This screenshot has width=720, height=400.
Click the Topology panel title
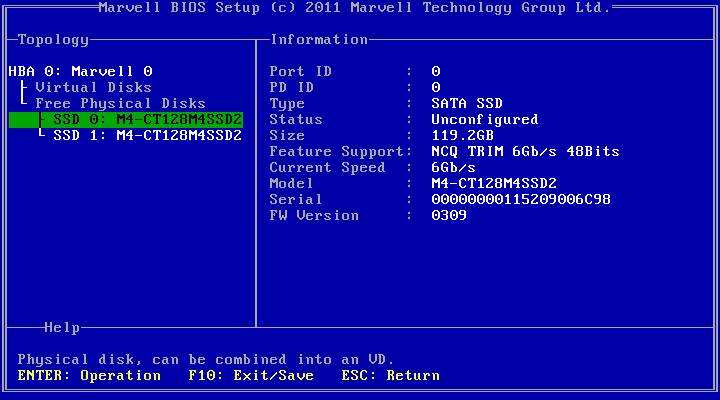click(x=53, y=40)
